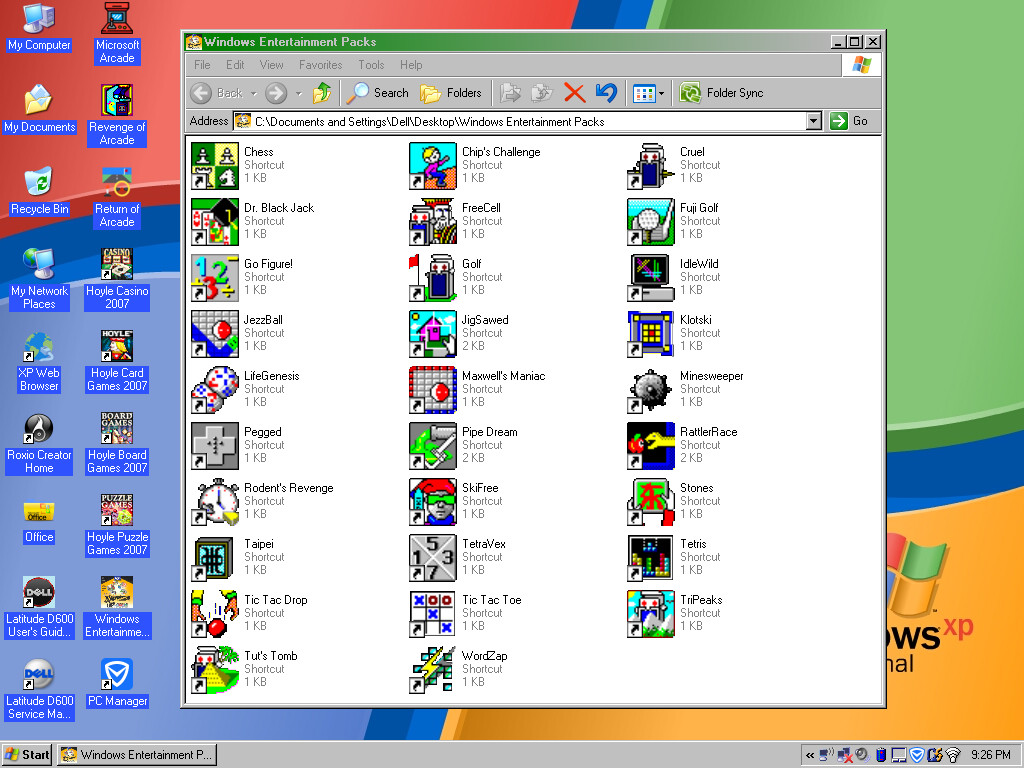Click the Delete red X toolbar icon
Viewport: 1024px width, 768px height.
(x=575, y=93)
